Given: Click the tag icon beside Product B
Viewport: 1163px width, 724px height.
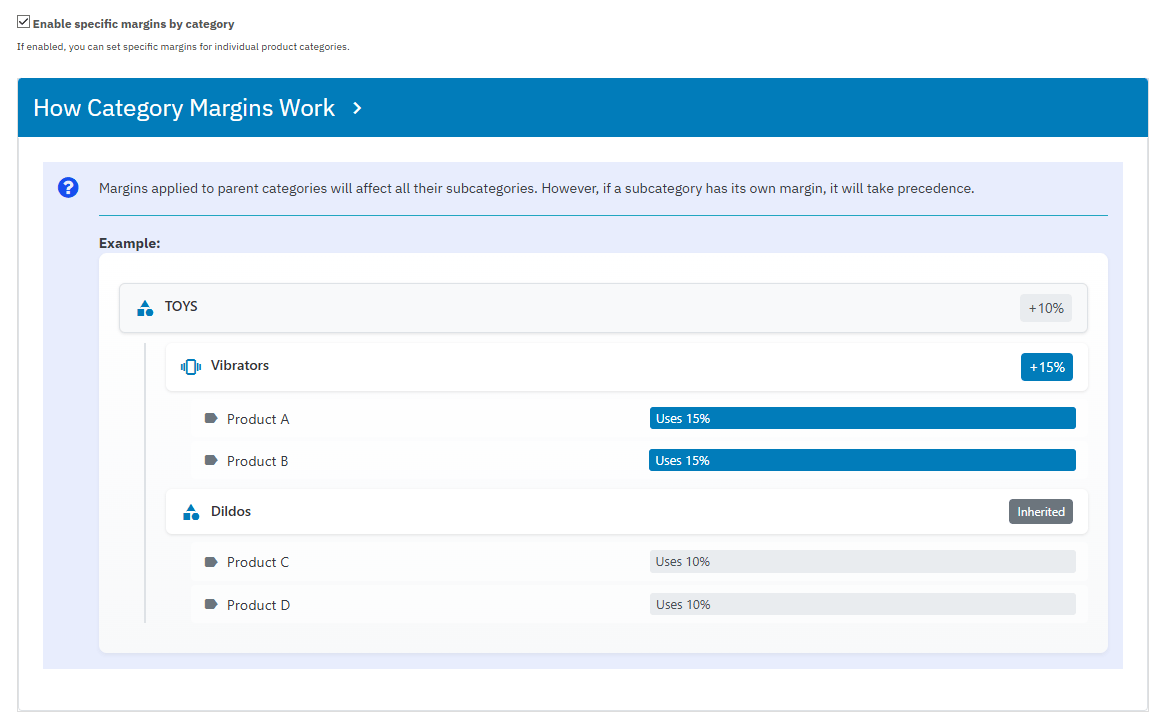Looking at the screenshot, I should 211,461.
